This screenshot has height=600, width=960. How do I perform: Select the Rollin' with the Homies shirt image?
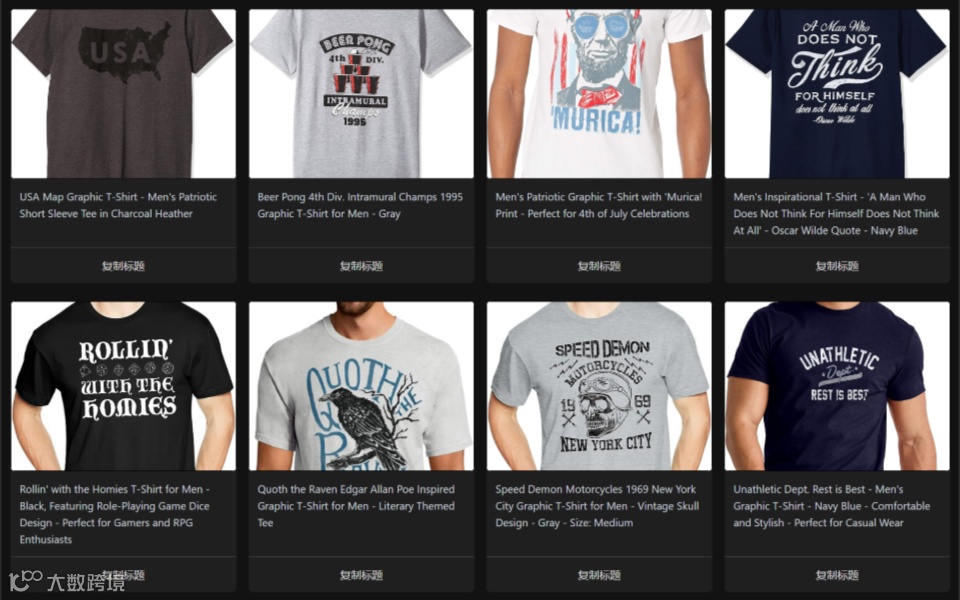tap(123, 386)
